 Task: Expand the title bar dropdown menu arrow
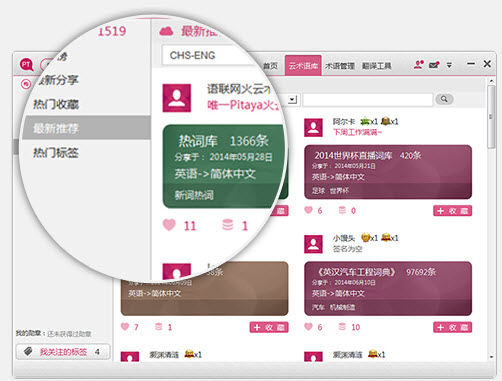[x=449, y=65]
